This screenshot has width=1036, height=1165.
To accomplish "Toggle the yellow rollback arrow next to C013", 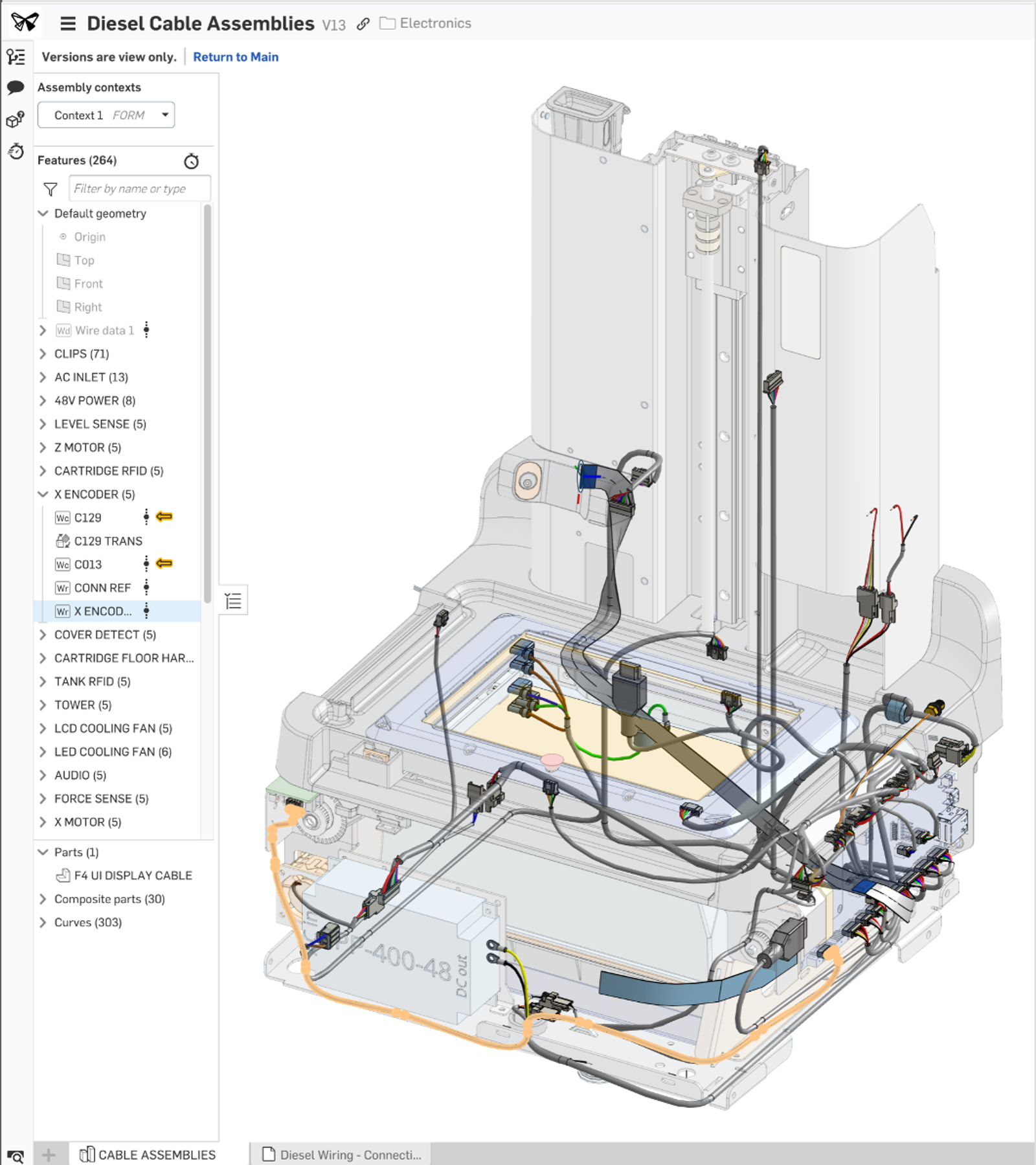I will [x=165, y=564].
